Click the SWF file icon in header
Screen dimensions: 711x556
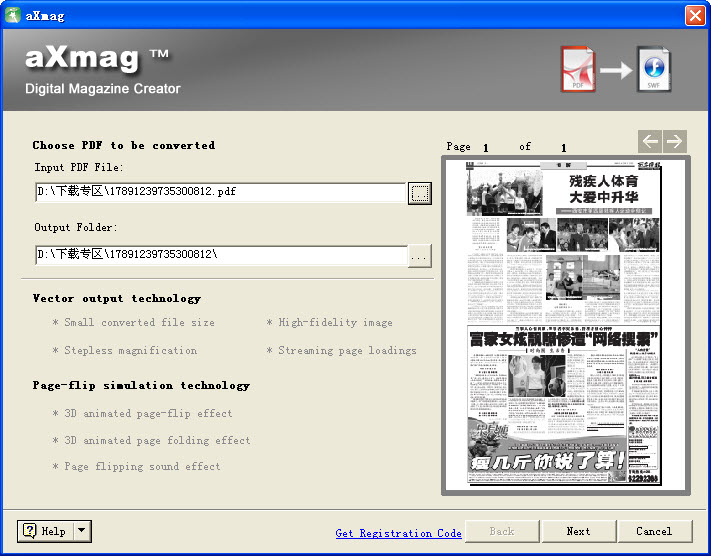(654, 69)
